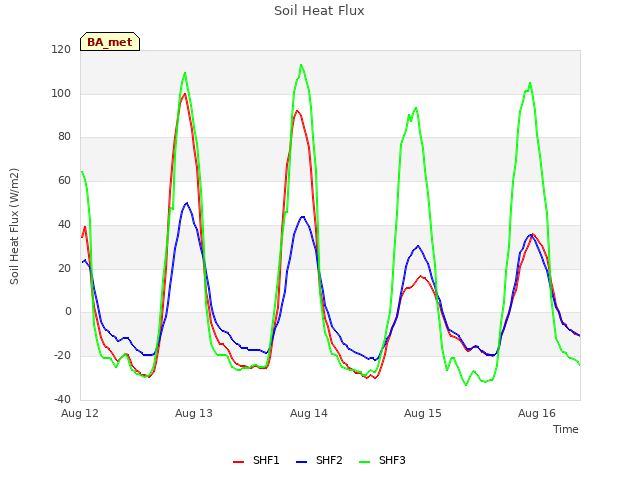Click the 60 y-axis tick label
This screenshot has height=480, width=640.
(x=64, y=180)
